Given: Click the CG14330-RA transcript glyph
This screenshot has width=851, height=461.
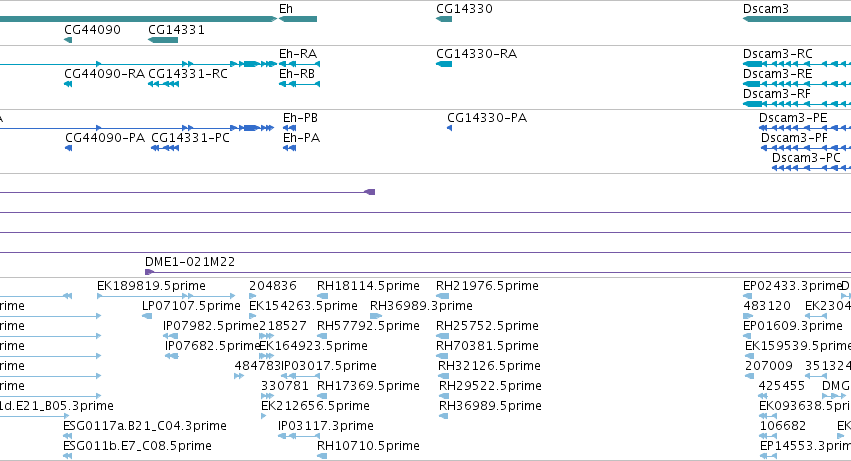Looking at the screenshot, I should 444,64.
